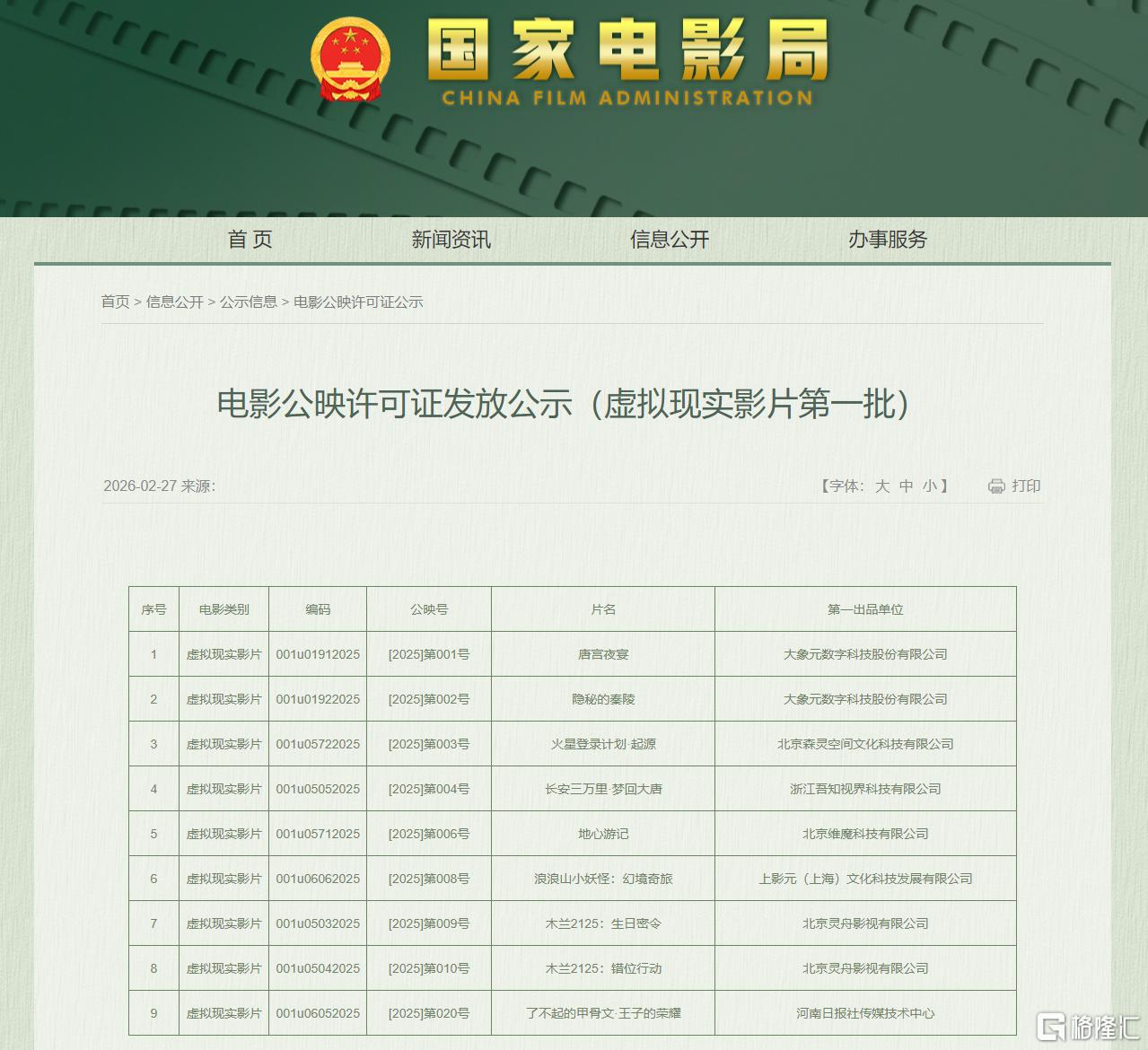This screenshot has width=1148, height=1050.
Task: Open 电影公映许可证公示 breadcrumb link
Action: click(358, 302)
